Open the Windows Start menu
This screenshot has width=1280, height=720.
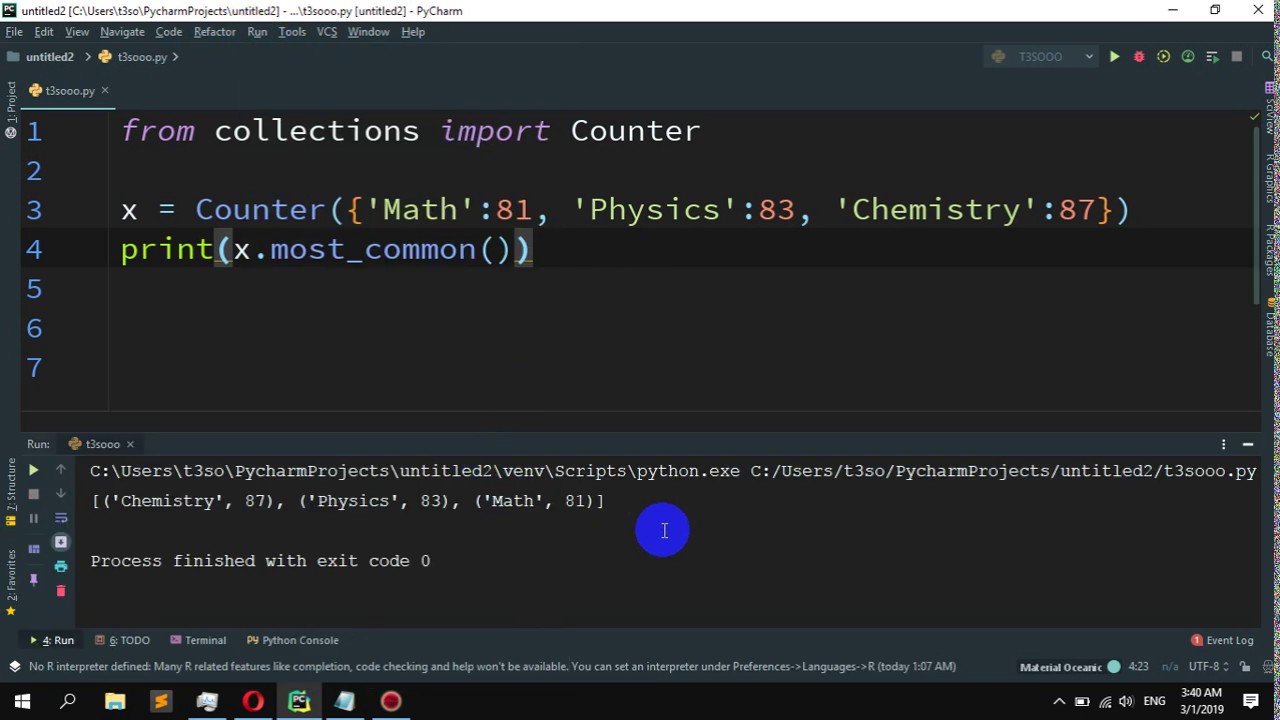(x=22, y=702)
